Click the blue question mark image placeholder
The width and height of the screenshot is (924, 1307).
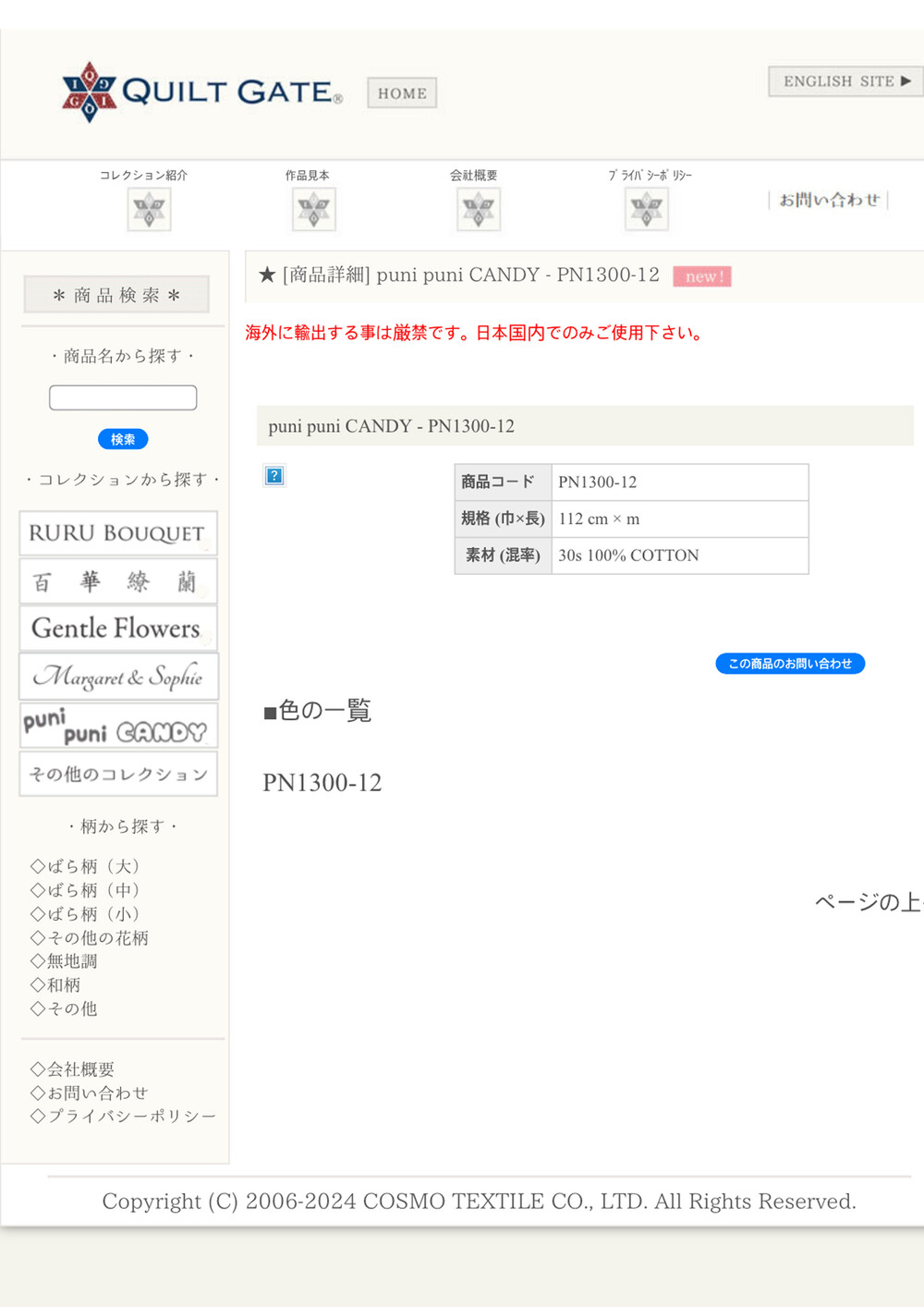274,476
